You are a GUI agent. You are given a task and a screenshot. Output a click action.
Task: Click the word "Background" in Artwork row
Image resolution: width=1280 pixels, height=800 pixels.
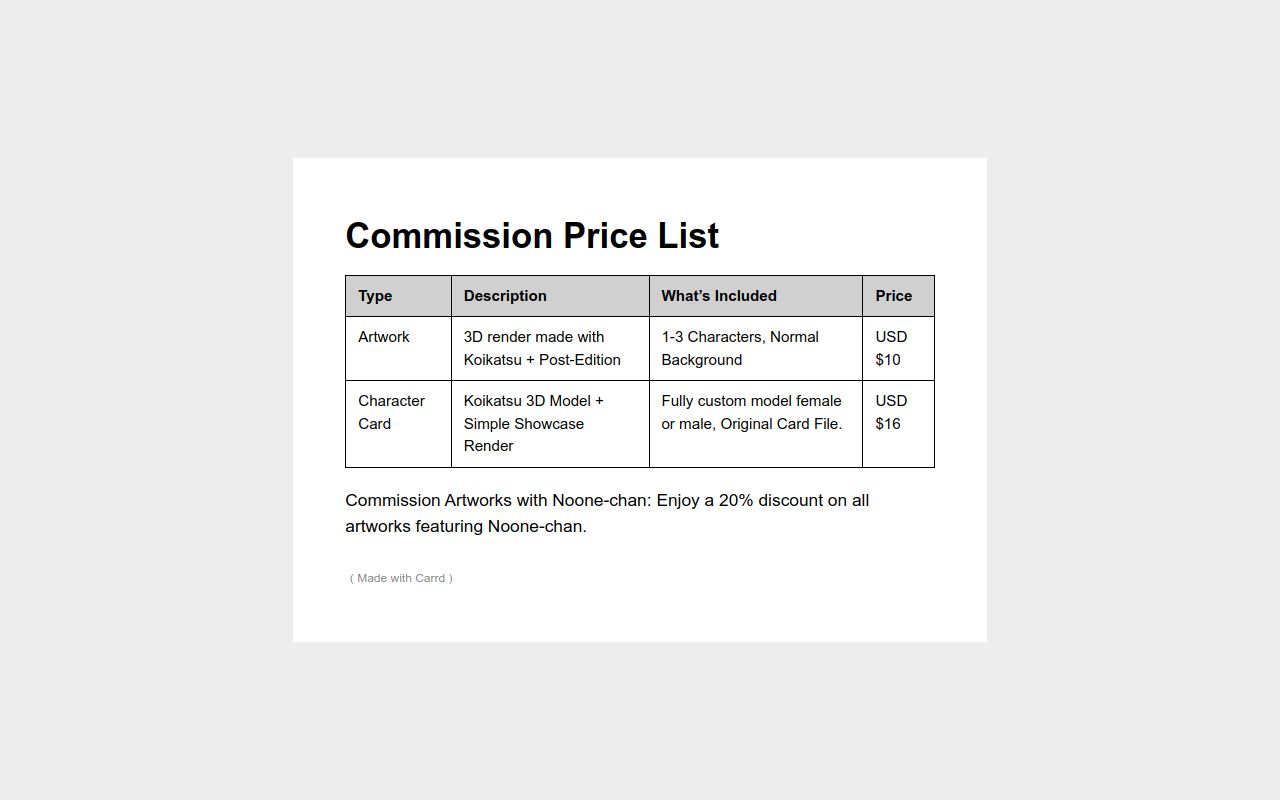(x=702, y=360)
